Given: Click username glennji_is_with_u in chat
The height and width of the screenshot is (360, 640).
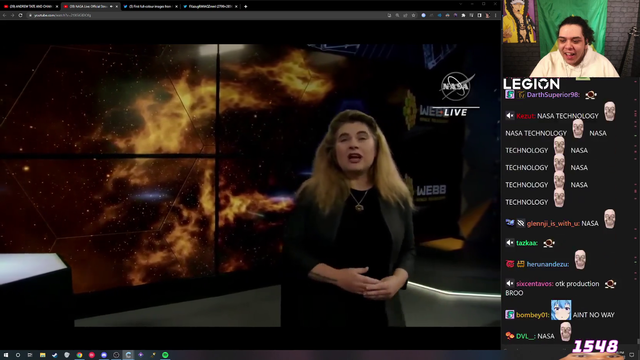Looking at the screenshot, I should coord(553,223).
